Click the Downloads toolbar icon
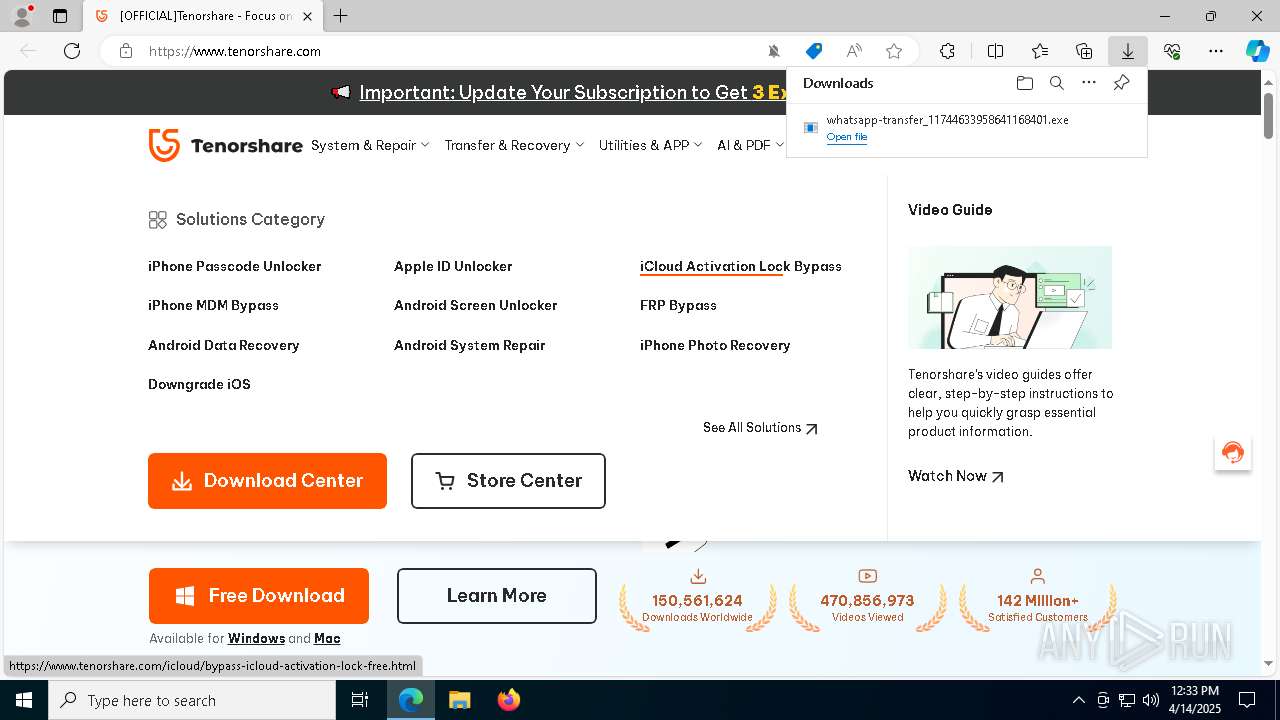Image resolution: width=1280 pixels, height=720 pixels. click(1128, 51)
